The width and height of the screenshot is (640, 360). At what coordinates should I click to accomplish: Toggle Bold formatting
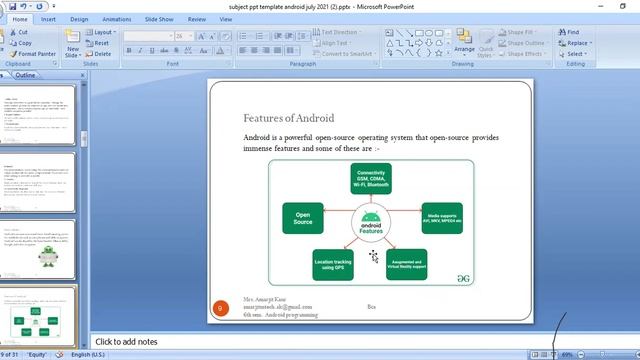(129, 51)
